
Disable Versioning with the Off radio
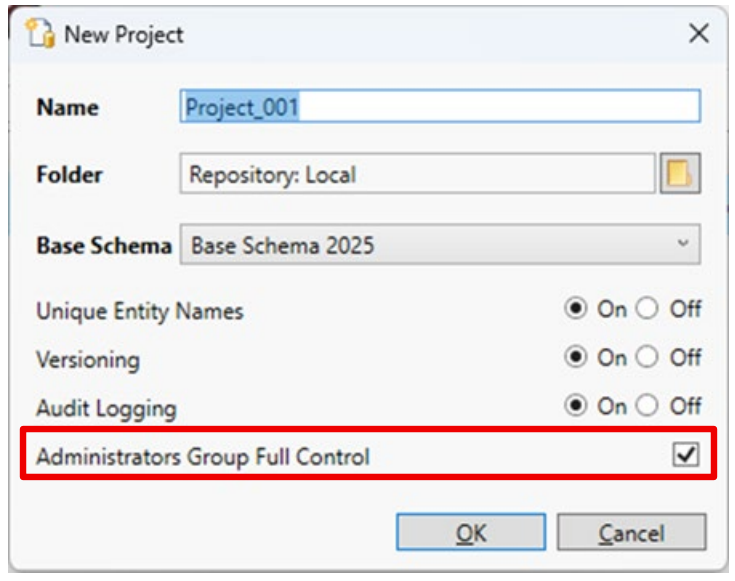point(647,357)
